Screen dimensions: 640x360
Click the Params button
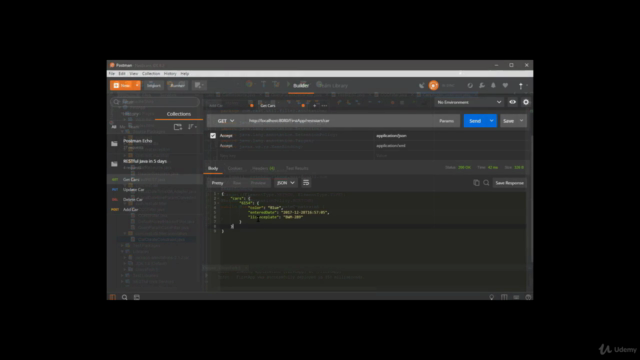click(x=447, y=121)
